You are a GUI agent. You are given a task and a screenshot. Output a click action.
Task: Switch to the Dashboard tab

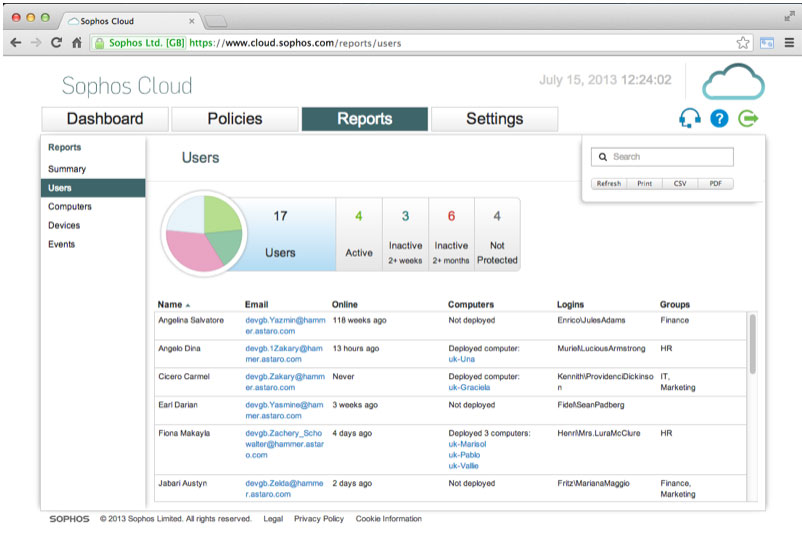[x=105, y=119]
